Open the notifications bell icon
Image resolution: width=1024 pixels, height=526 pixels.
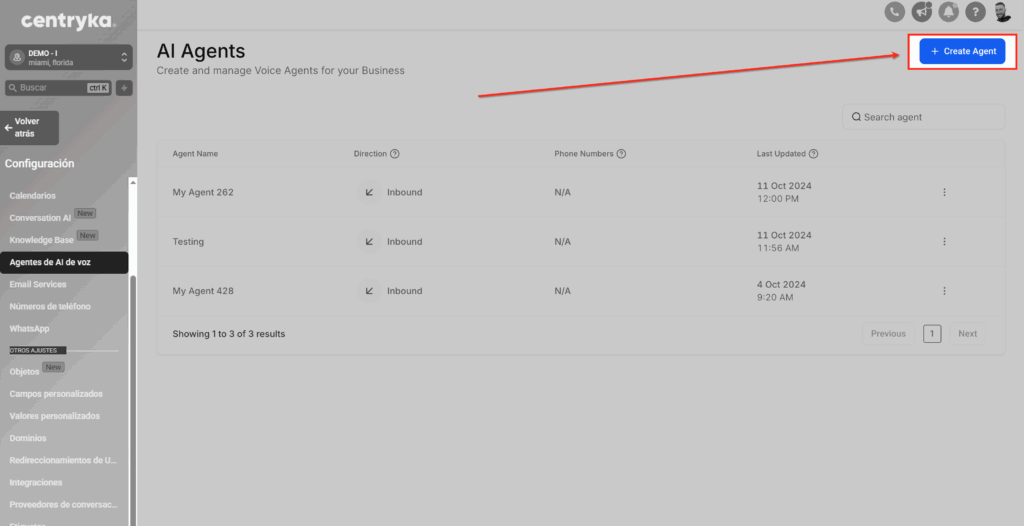tap(948, 12)
